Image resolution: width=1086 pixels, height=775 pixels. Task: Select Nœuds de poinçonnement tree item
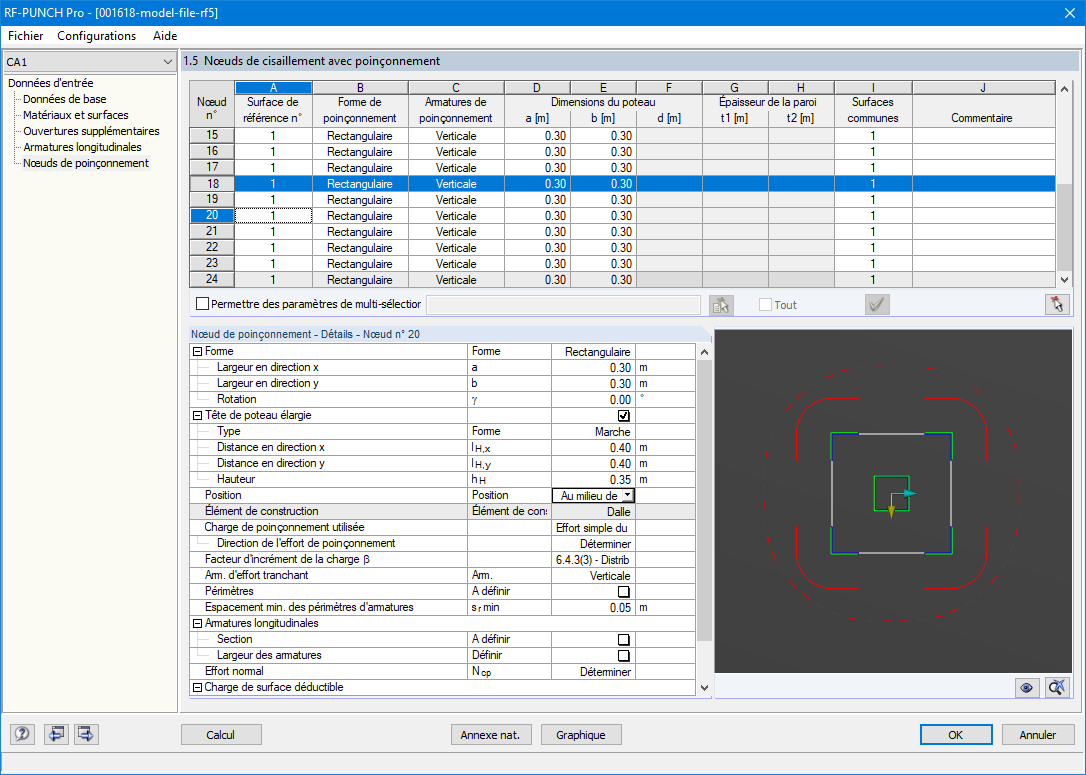(86, 163)
